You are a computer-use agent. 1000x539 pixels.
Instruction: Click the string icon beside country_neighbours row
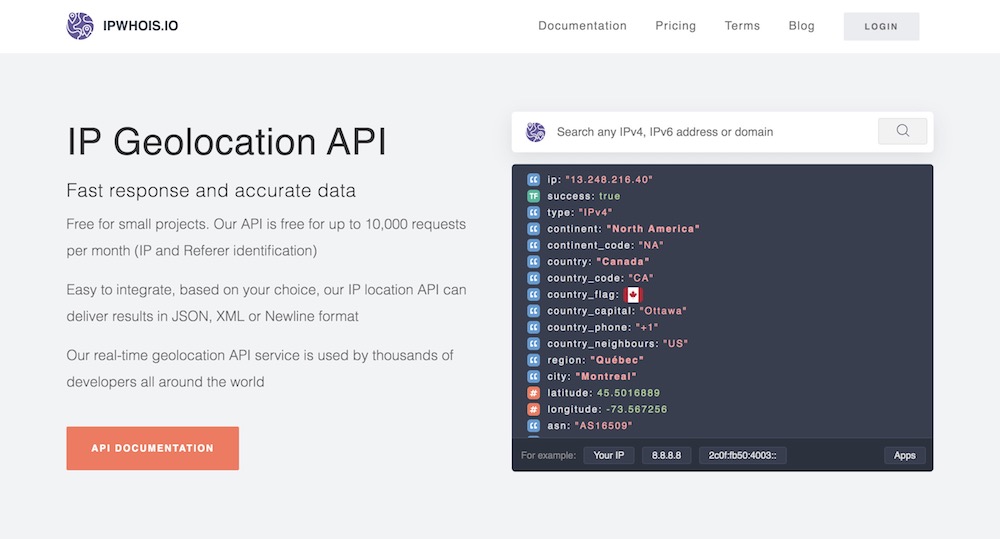[533, 344]
